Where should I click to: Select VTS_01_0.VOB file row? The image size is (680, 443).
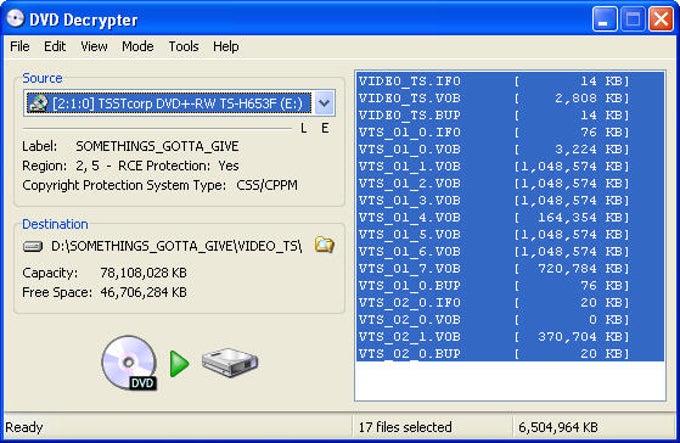510,150
